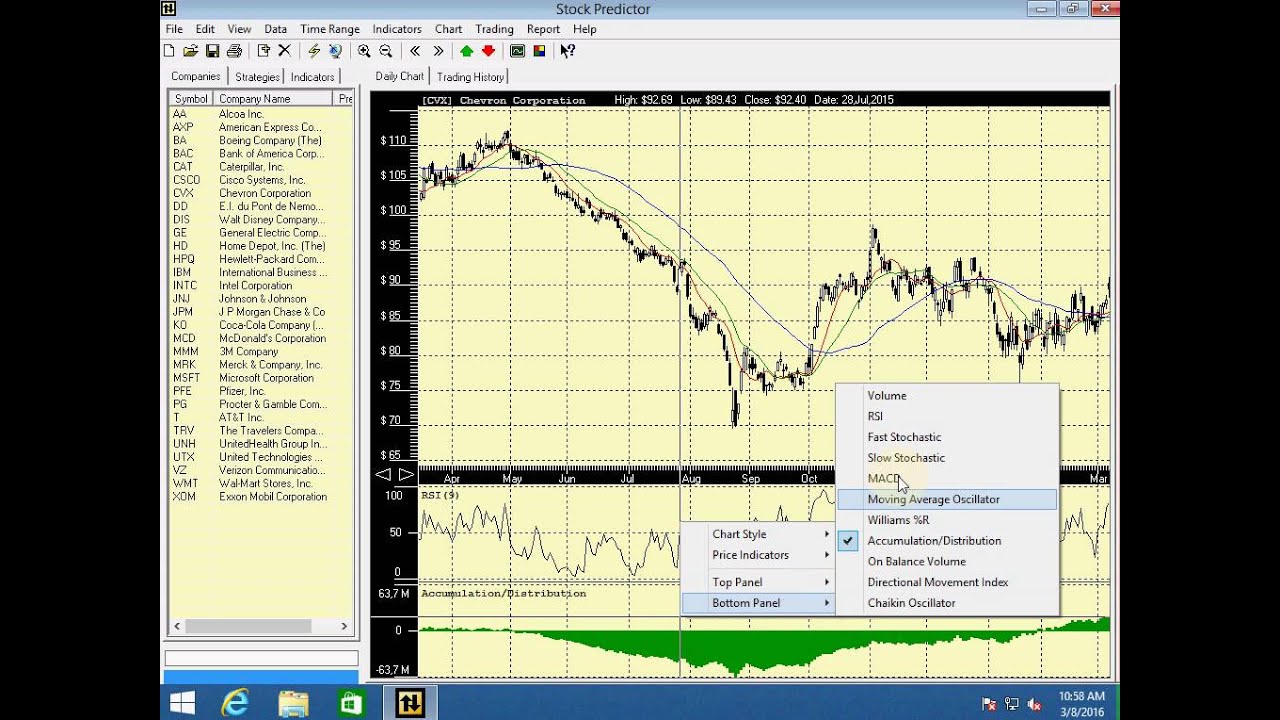Click the double right arrow toolbar icon
1280x720 pixels.
pyautogui.click(x=438, y=51)
